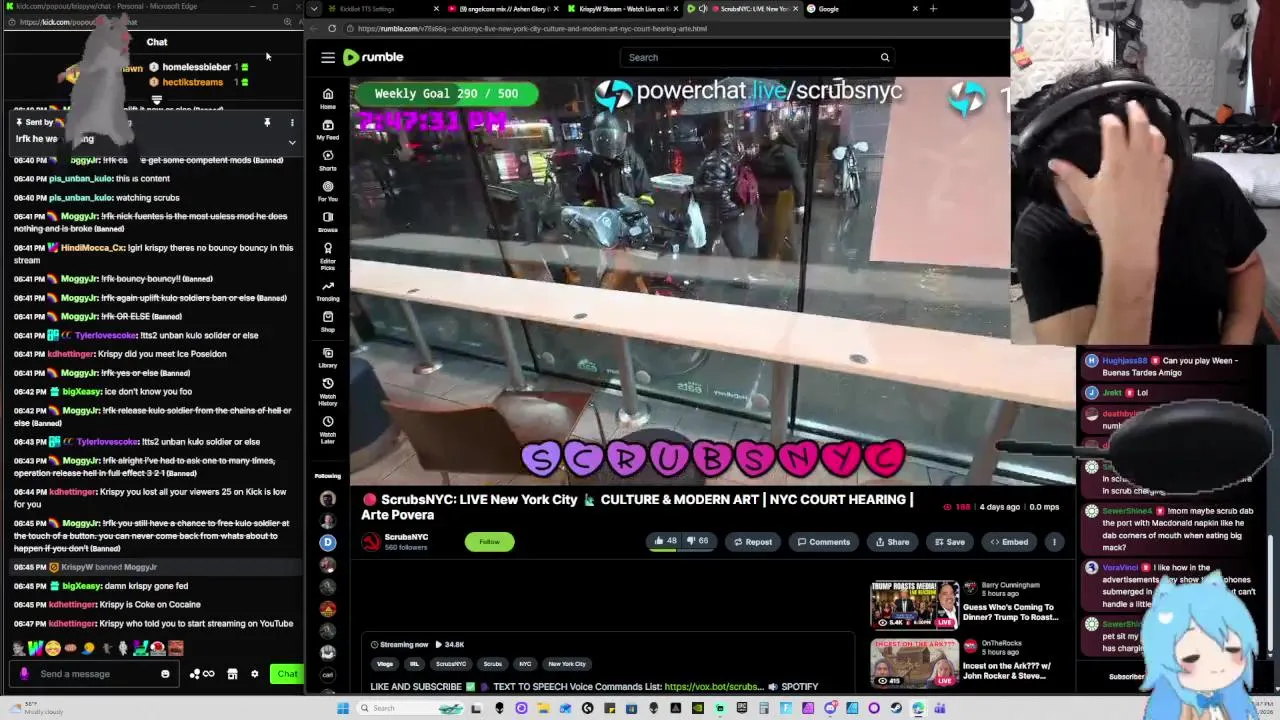Repost the ScrubsNYC stream
Viewport: 1280px width, 720px height.
[753, 542]
